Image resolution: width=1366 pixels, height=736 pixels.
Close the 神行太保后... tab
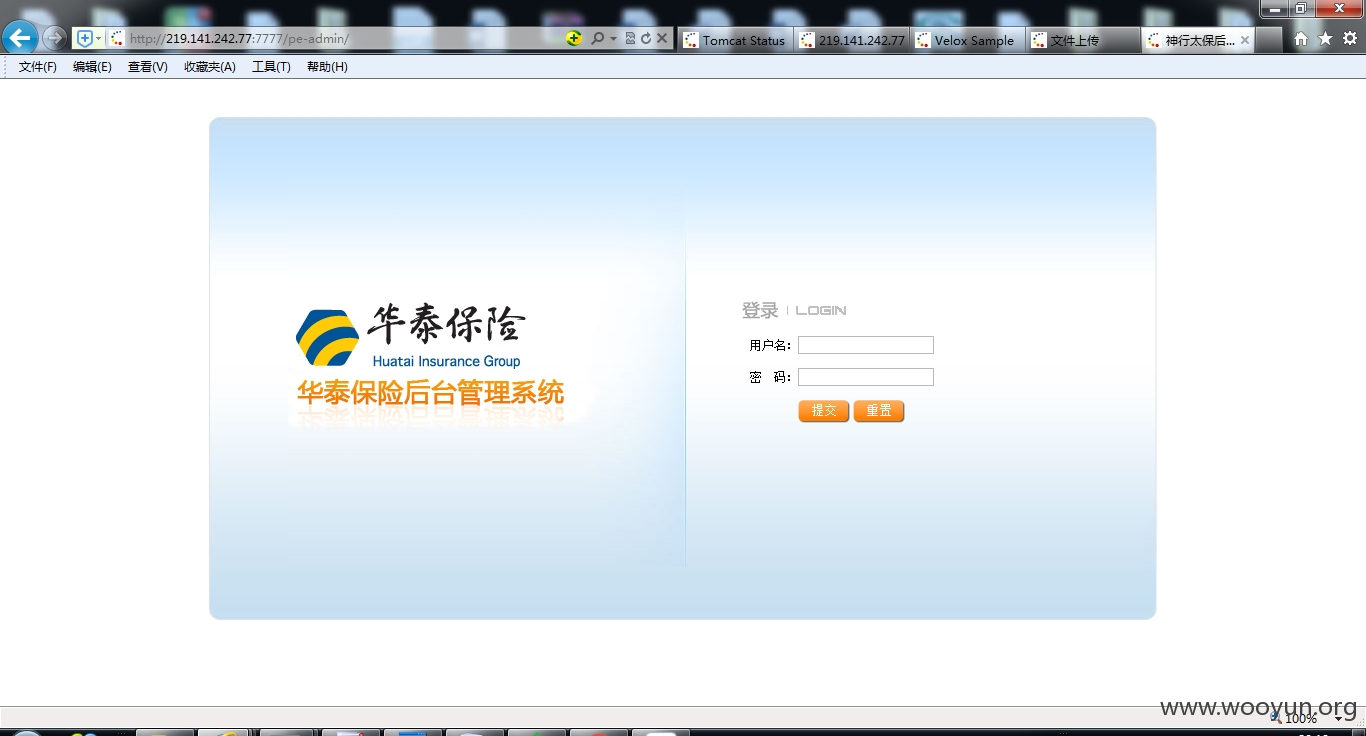coord(1245,40)
